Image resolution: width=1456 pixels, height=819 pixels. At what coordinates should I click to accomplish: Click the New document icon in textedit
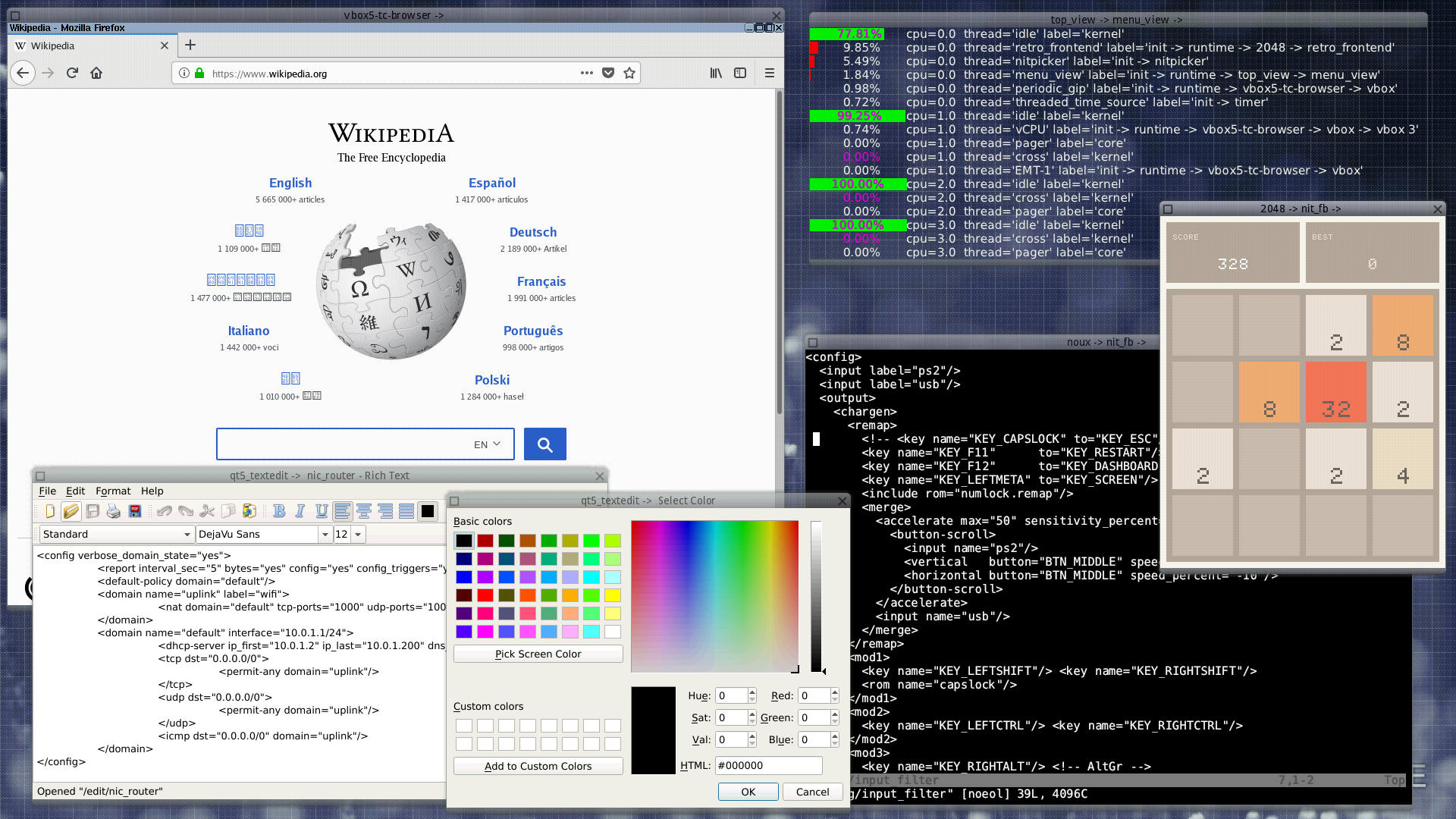click(50, 512)
